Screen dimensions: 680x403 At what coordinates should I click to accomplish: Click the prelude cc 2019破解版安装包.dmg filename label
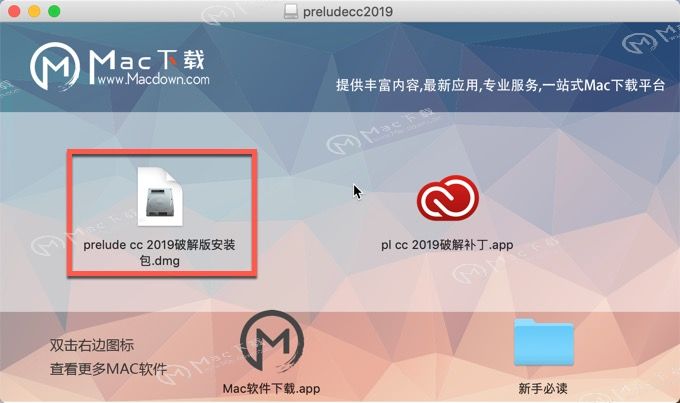pyautogui.click(x=159, y=252)
